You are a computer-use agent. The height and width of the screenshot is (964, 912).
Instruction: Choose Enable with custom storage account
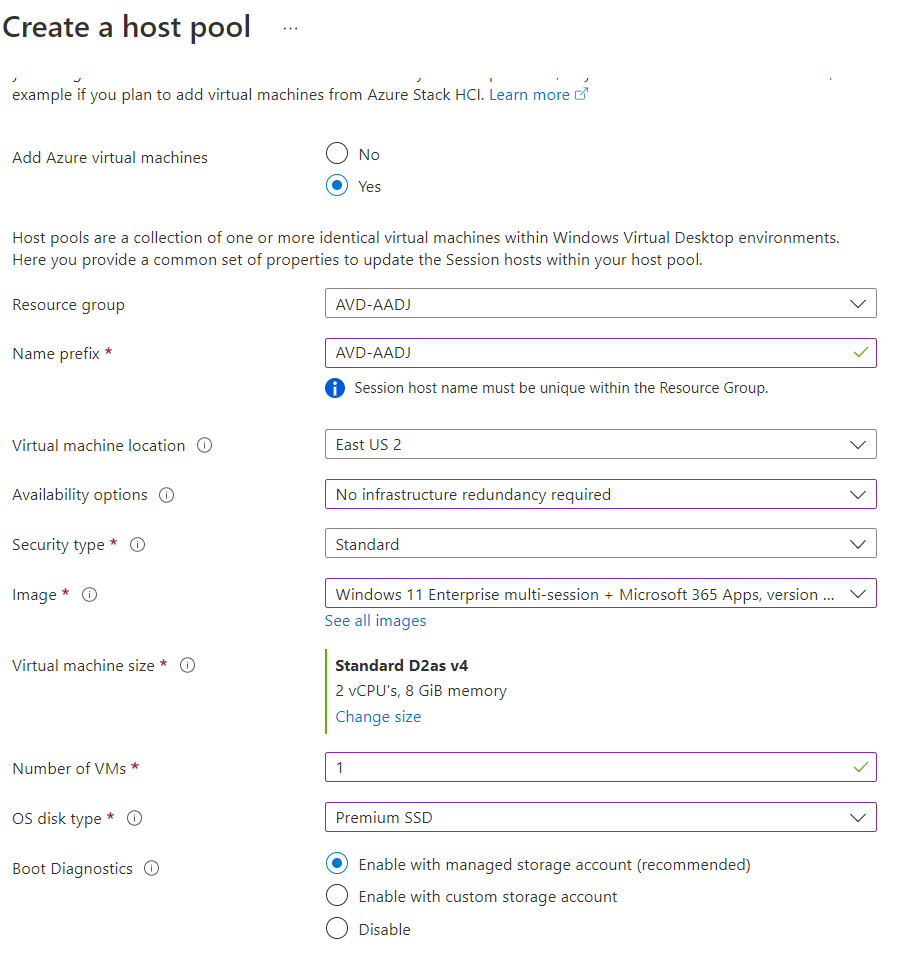tap(338, 896)
